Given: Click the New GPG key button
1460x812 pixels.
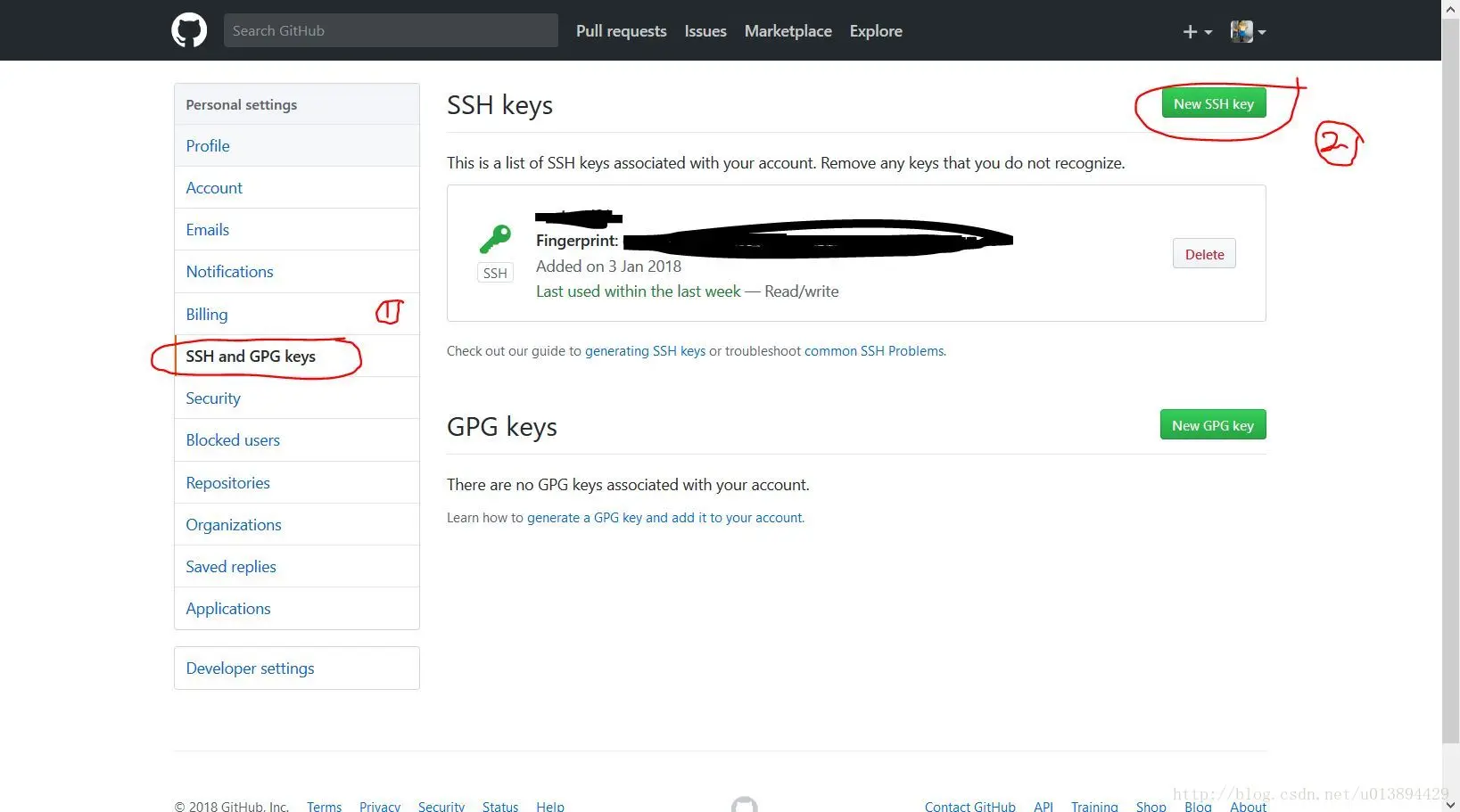Looking at the screenshot, I should point(1213,425).
